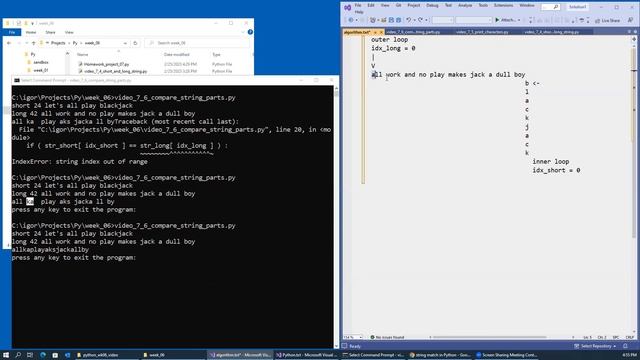640x360 pixels.
Task: Open the solution platforms combo box
Action: [x=473, y=20]
